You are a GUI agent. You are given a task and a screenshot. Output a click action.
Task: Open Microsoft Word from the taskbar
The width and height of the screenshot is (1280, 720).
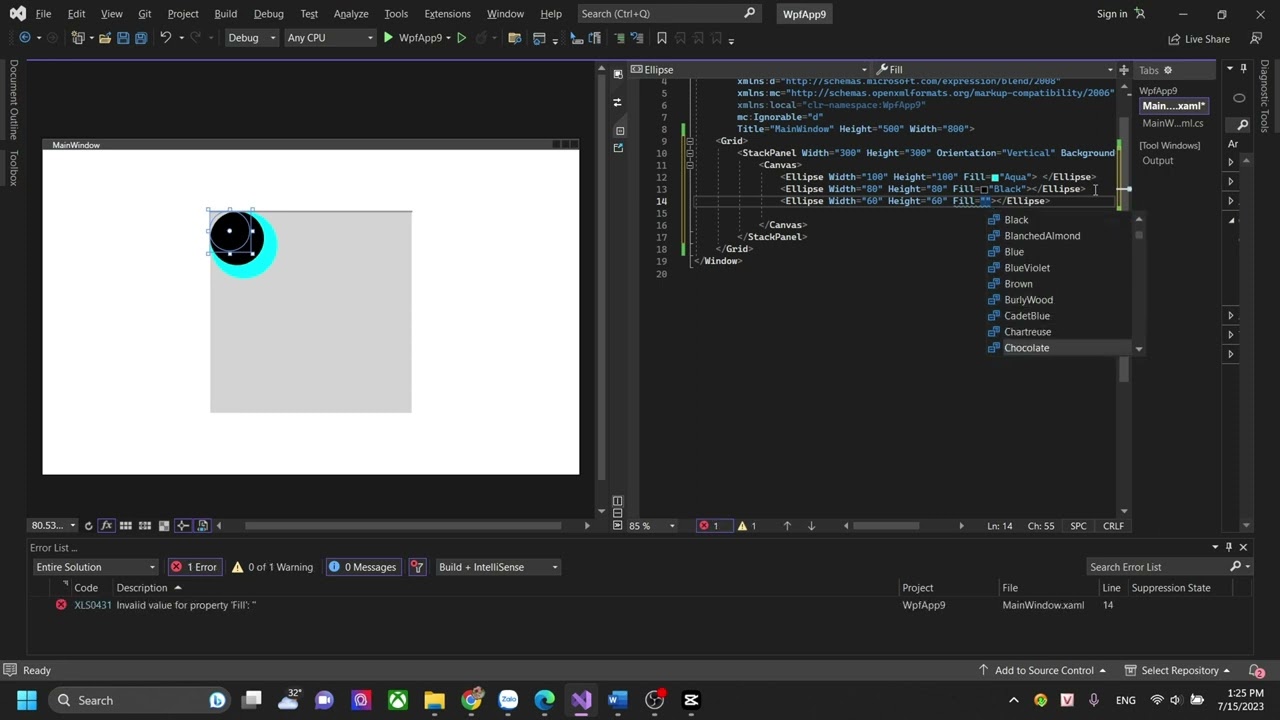pyautogui.click(x=617, y=700)
